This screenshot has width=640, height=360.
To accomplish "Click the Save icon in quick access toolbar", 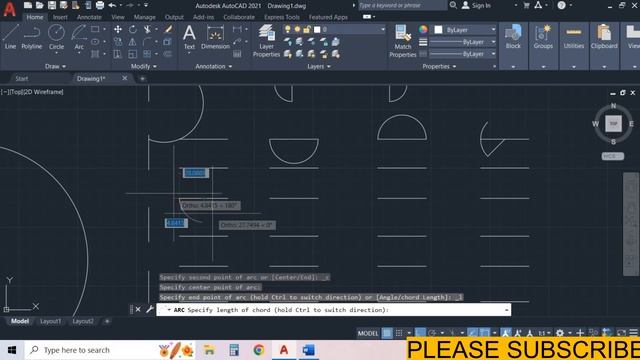I will coord(51,5).
